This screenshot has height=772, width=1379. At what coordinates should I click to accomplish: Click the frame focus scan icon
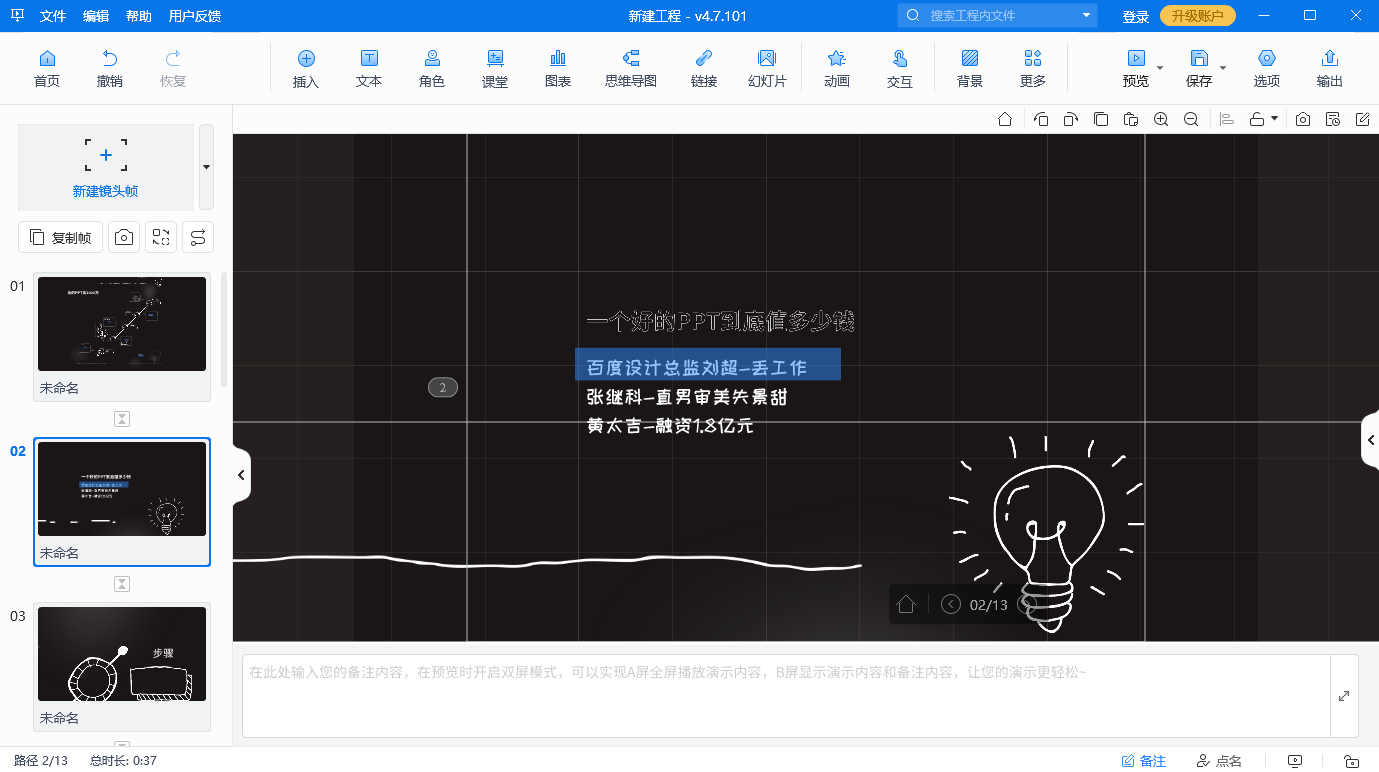coord(161,237)
